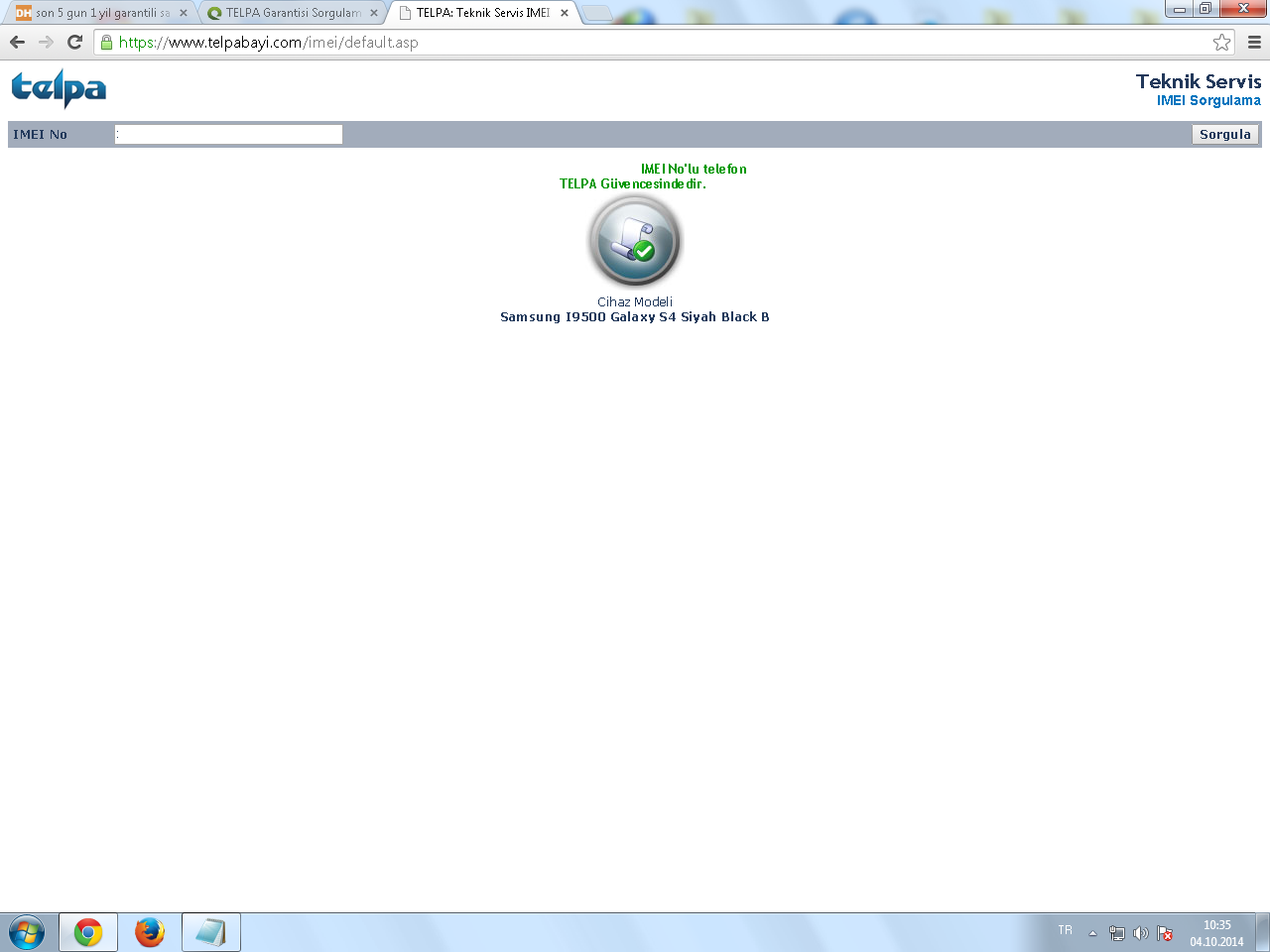Launch Firefox from the taskbar
Image resolution: width=1270 pixels, height=952 pixels.
coord(150,932)
